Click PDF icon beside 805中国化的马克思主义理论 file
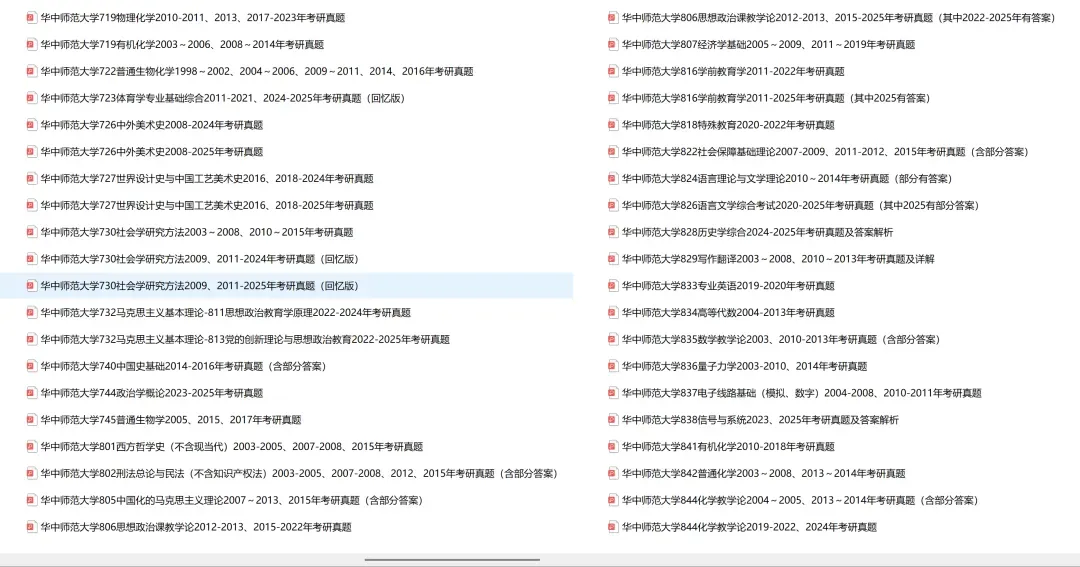Screen dimensions: 1080x567 point(31,501)
